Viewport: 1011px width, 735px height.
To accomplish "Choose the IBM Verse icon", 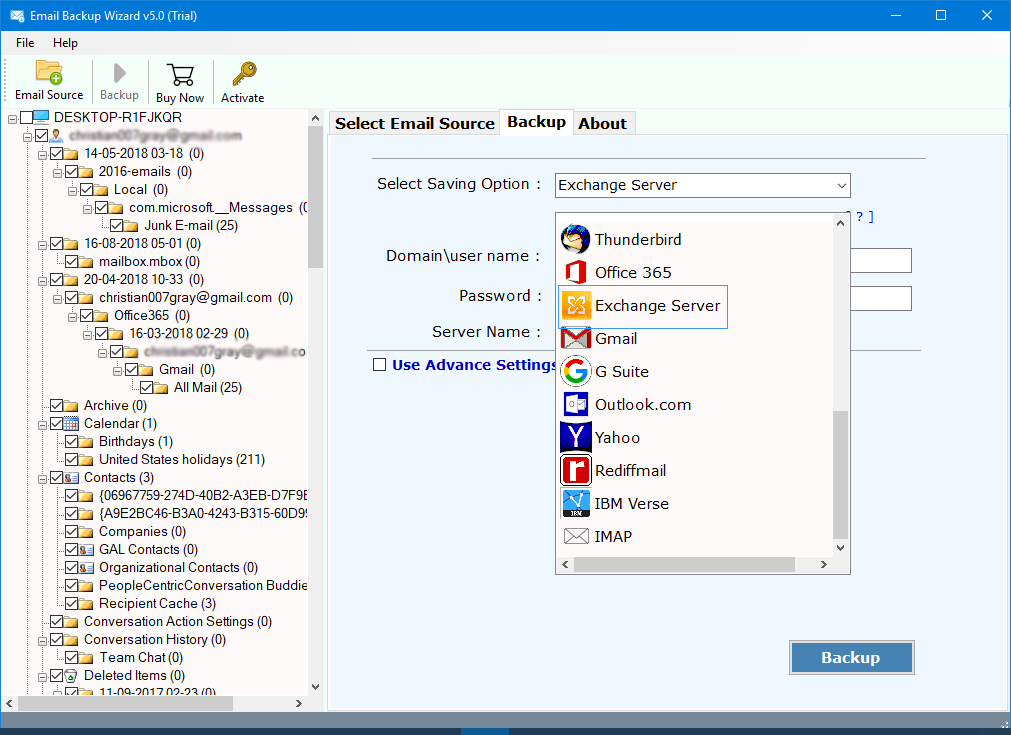I will [x=576, y=504].
